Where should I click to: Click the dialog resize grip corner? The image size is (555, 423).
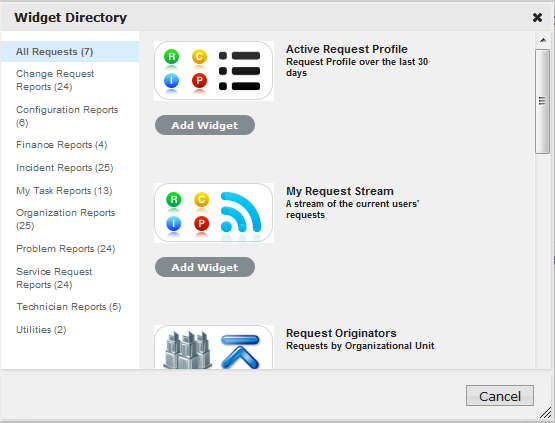point(546,412)
